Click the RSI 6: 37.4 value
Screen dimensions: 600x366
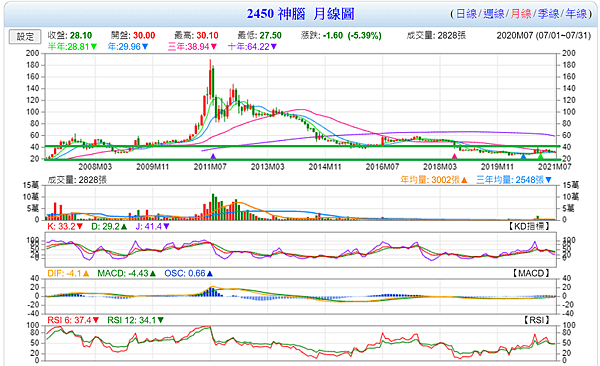[73, 320]
